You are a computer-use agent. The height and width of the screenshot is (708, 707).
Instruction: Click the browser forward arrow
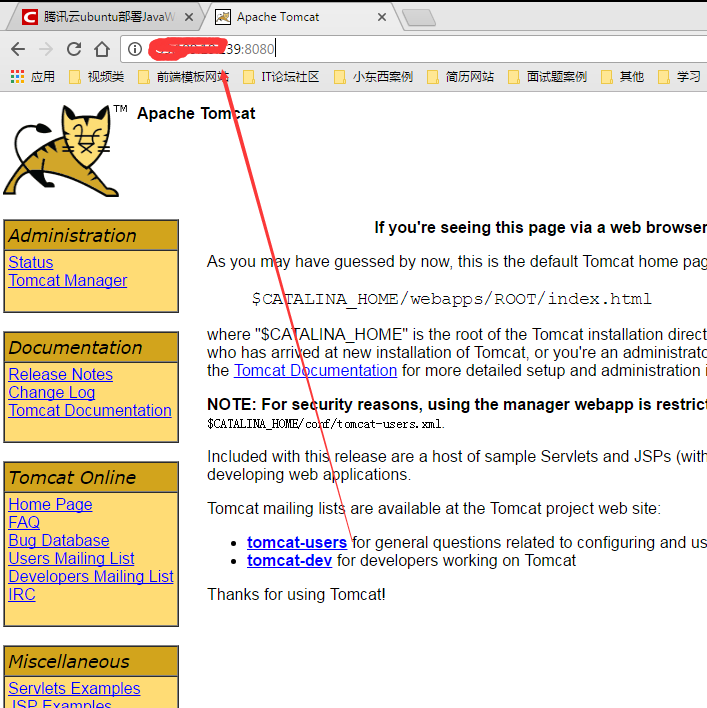pyautogui.click(x=46, y=49)
